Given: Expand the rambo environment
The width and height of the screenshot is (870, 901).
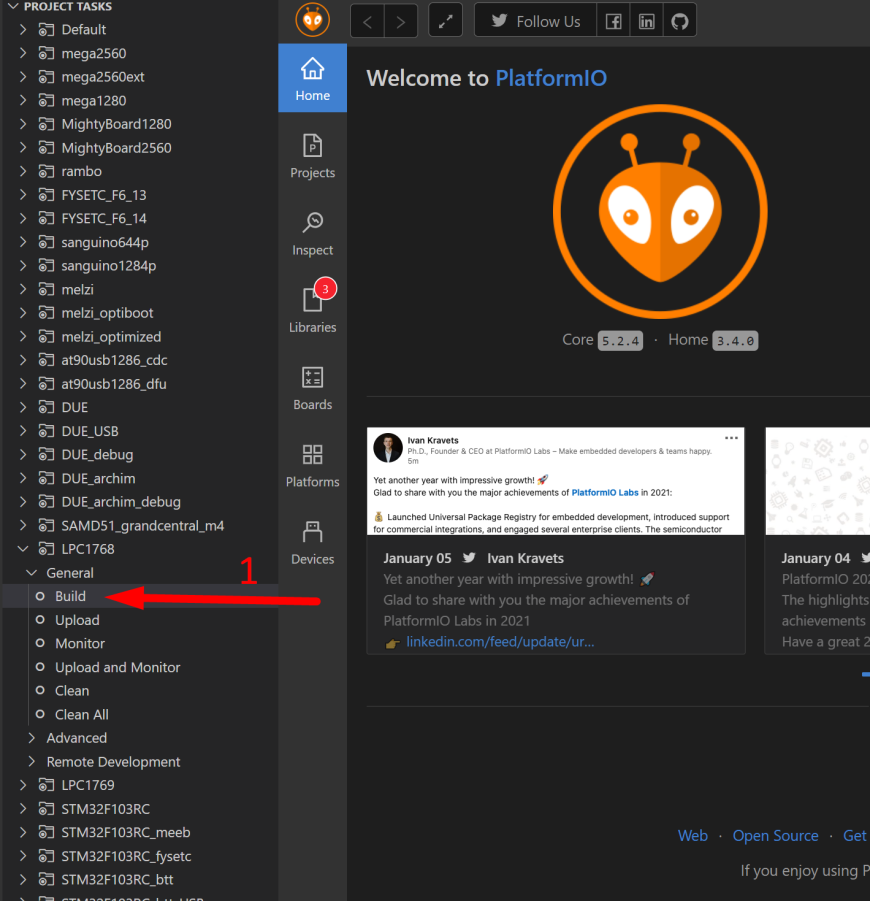Looking at the screenshot, I should 23,171.
